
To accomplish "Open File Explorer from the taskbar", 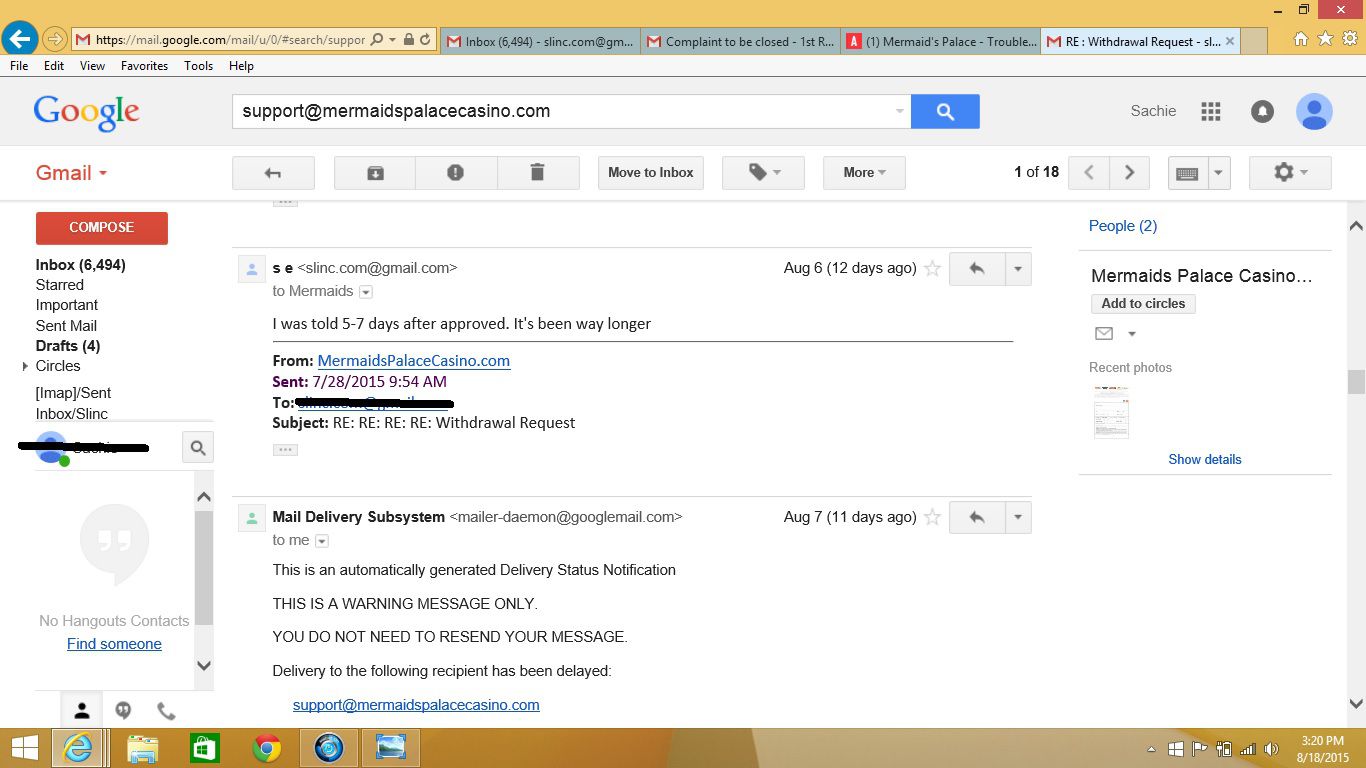I will point(143,748).
